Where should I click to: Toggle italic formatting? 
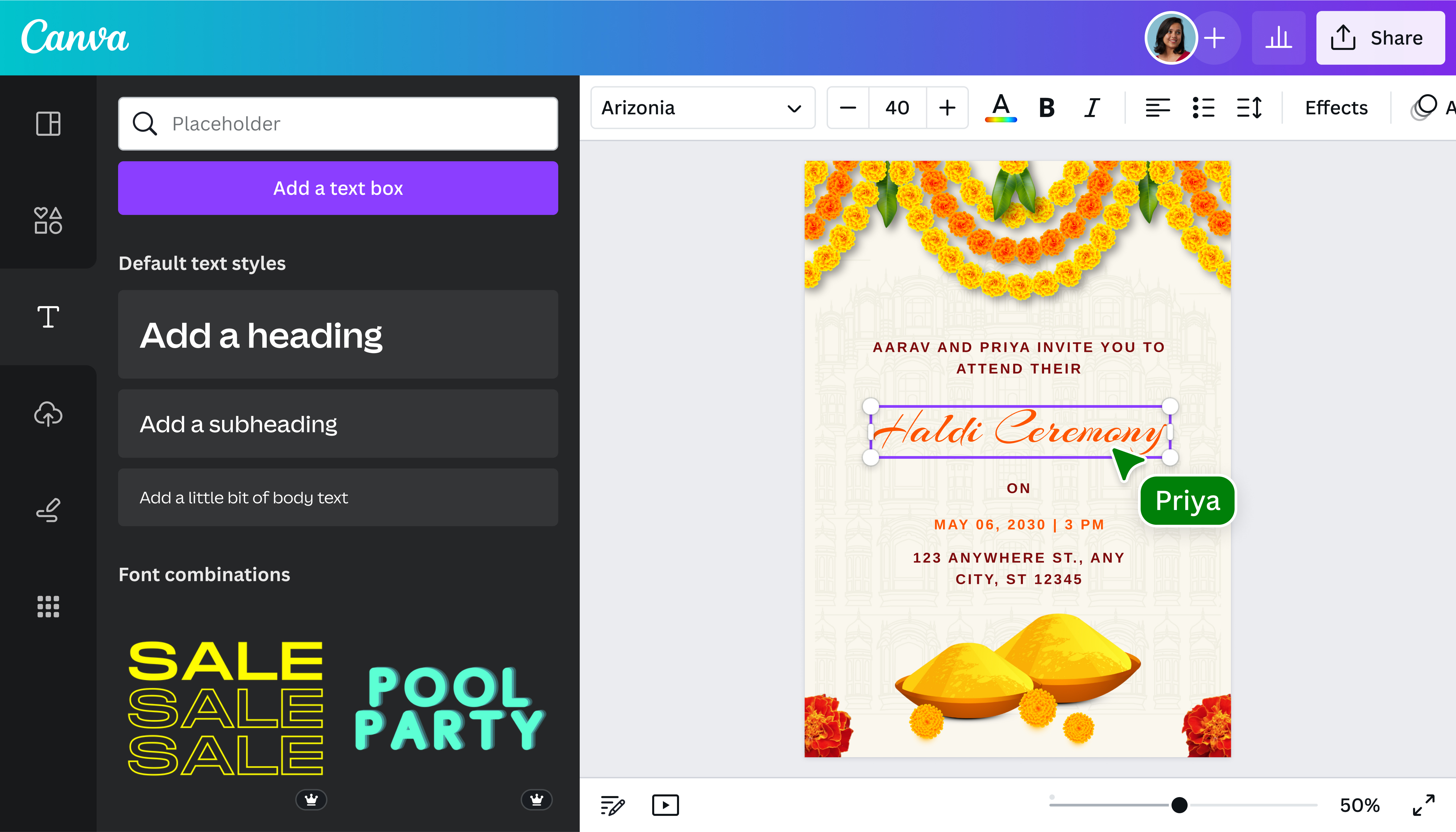coord(1092,107)
